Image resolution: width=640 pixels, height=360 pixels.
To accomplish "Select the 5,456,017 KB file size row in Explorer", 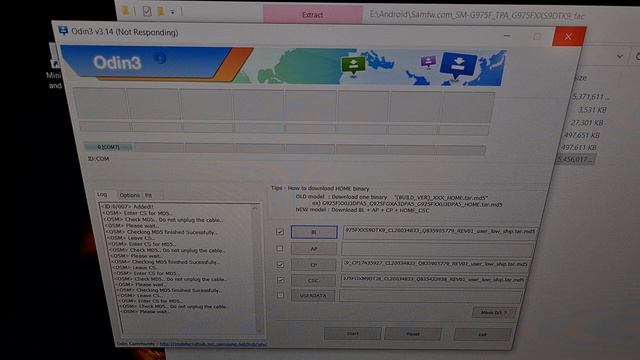I will [575, 159].
